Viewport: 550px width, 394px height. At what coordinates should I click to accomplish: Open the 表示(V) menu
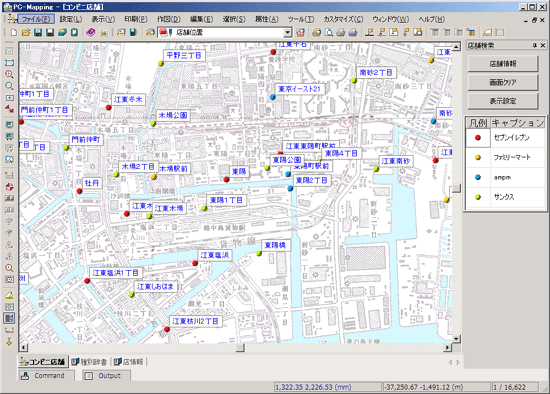pos(103,19)
